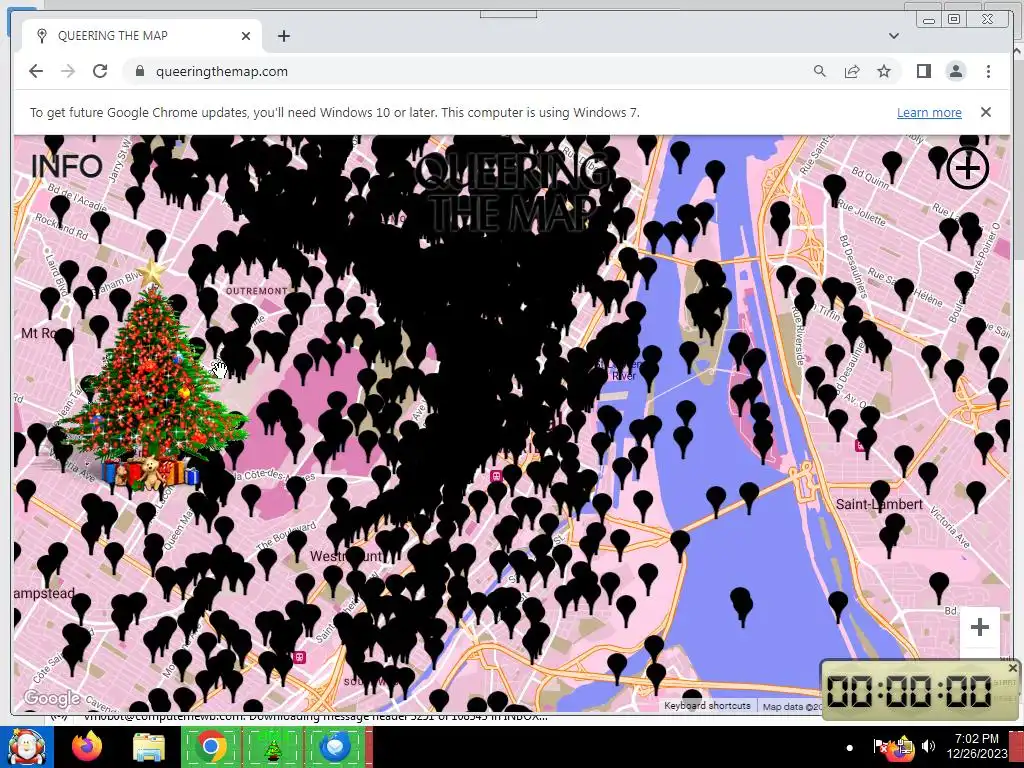Share this page with the share icon
This screenshot has width=1024, height=768.
[x=852, y=71]
